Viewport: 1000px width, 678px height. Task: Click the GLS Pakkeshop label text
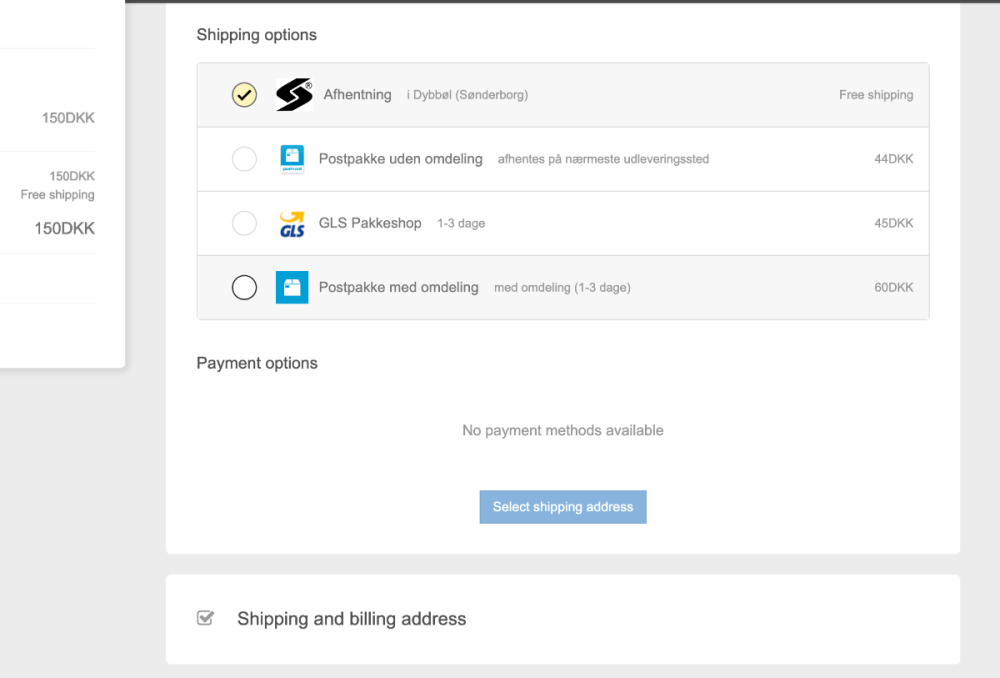point(370,223)
